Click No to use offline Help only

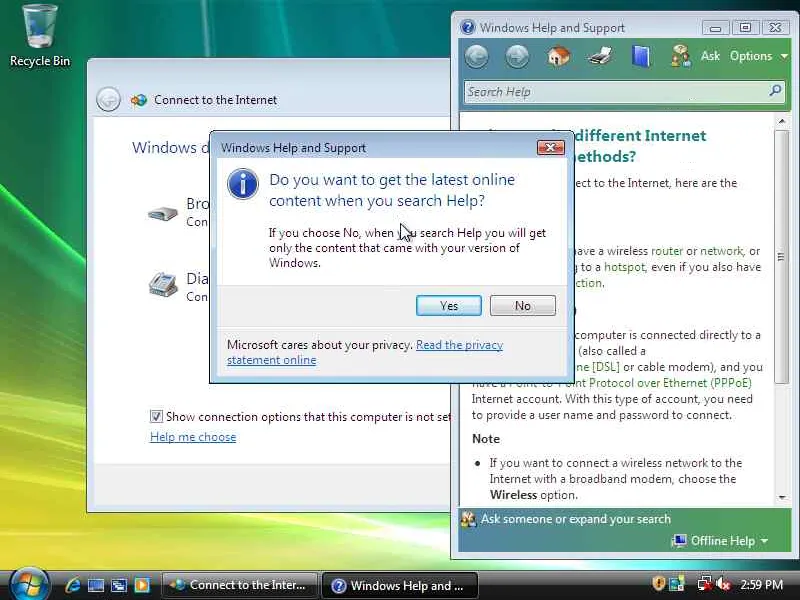(x=522, y=306)
